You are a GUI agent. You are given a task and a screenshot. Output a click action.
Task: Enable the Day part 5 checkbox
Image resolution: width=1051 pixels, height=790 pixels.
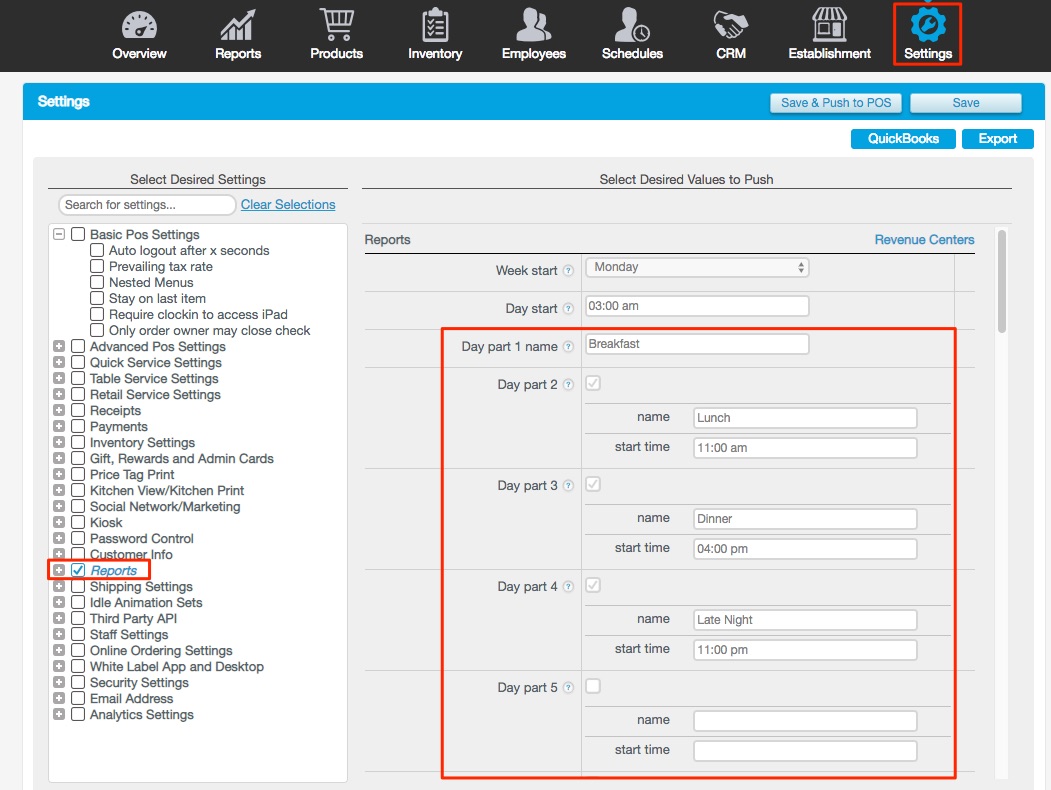pyautogui.click(x=593, y=686)
